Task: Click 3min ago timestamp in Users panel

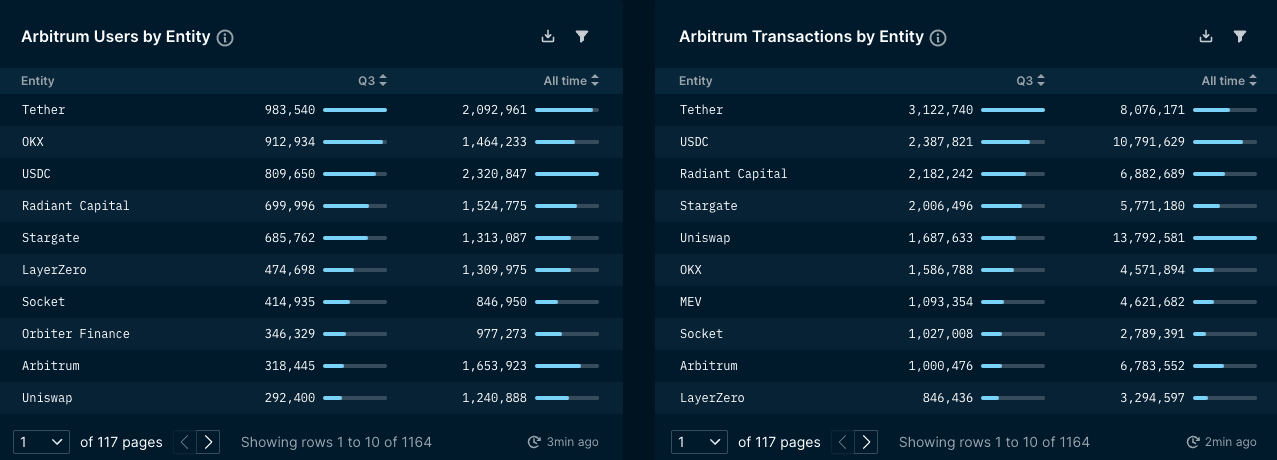Action: tap(573, 442)
